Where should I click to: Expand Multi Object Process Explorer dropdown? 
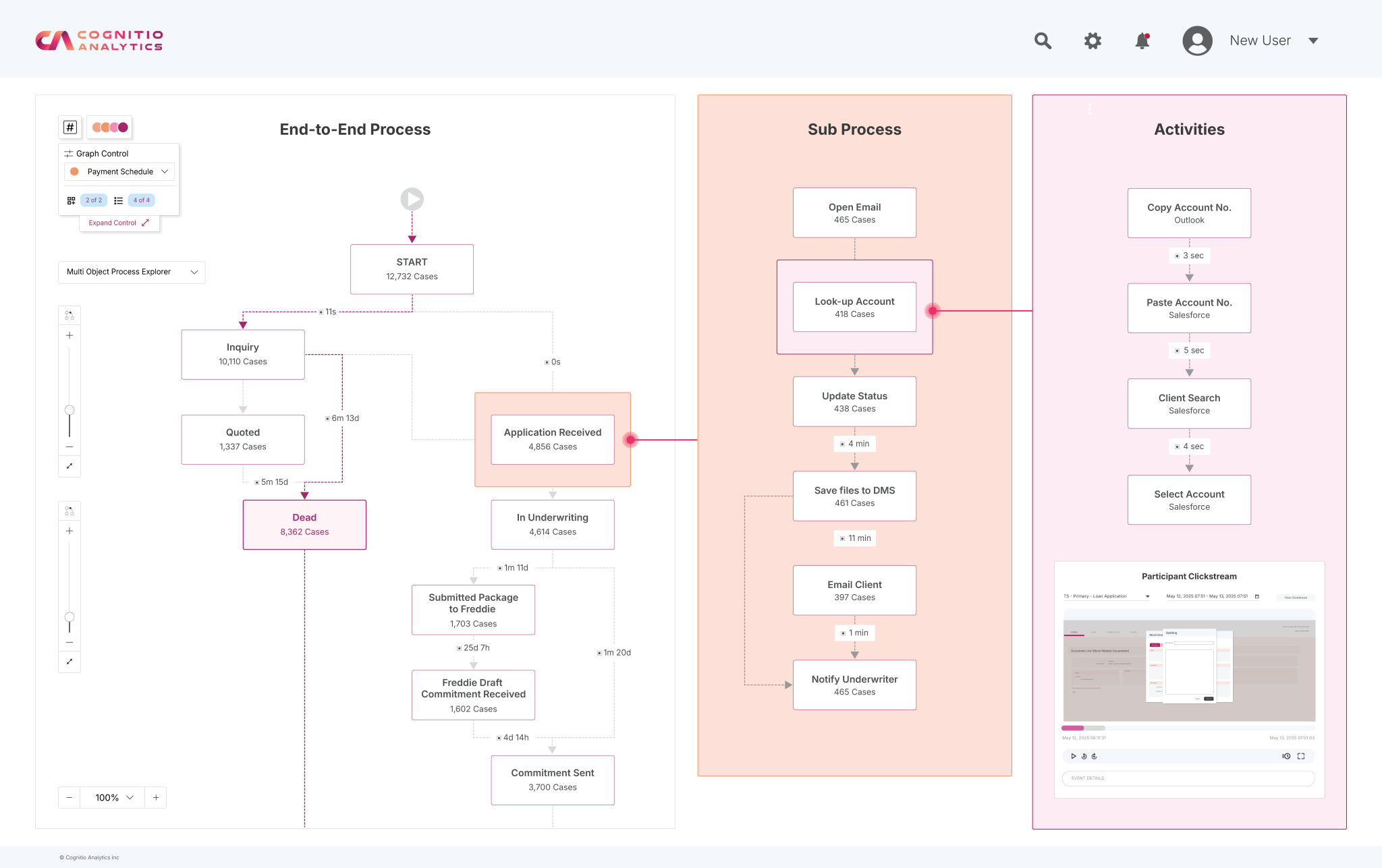click(x=132, y=272)
